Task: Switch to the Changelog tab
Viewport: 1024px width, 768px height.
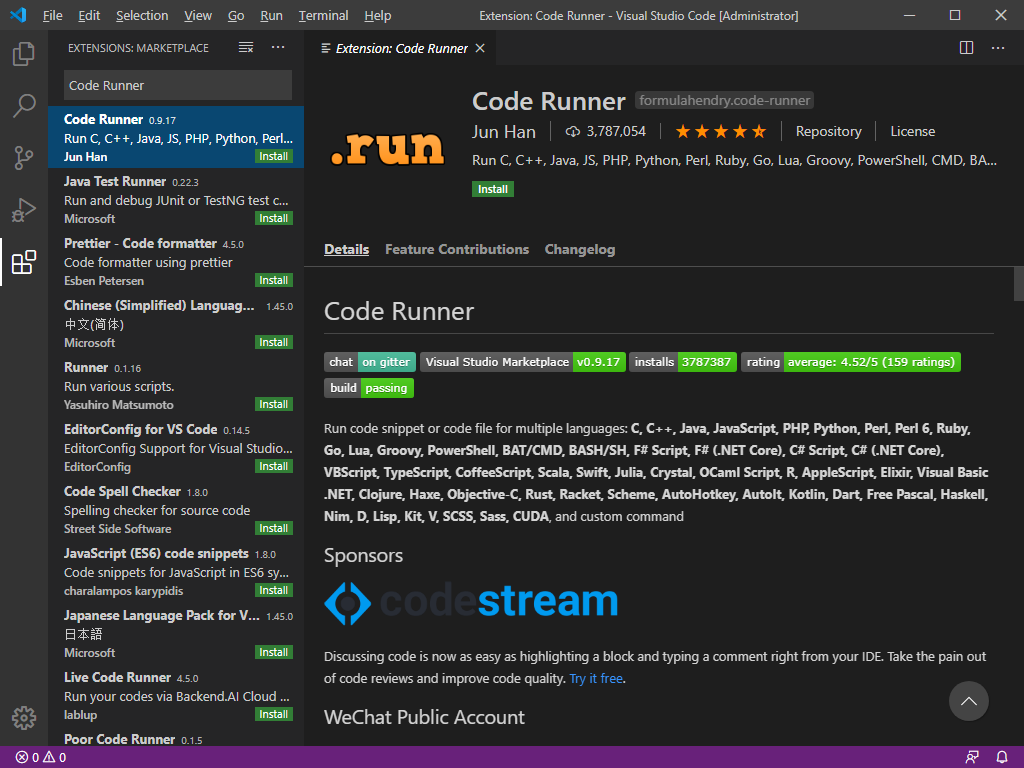Action: point(580,249)
